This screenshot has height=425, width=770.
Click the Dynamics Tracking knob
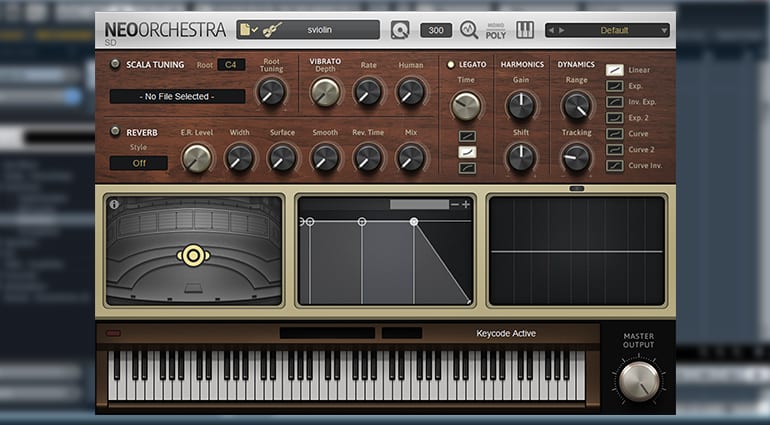point(577,157)
